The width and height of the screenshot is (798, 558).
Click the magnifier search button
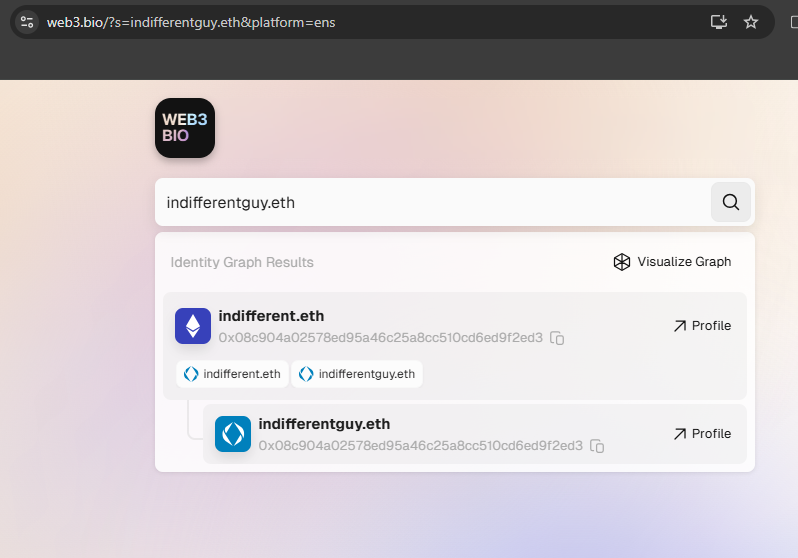(x=730, y=202)
